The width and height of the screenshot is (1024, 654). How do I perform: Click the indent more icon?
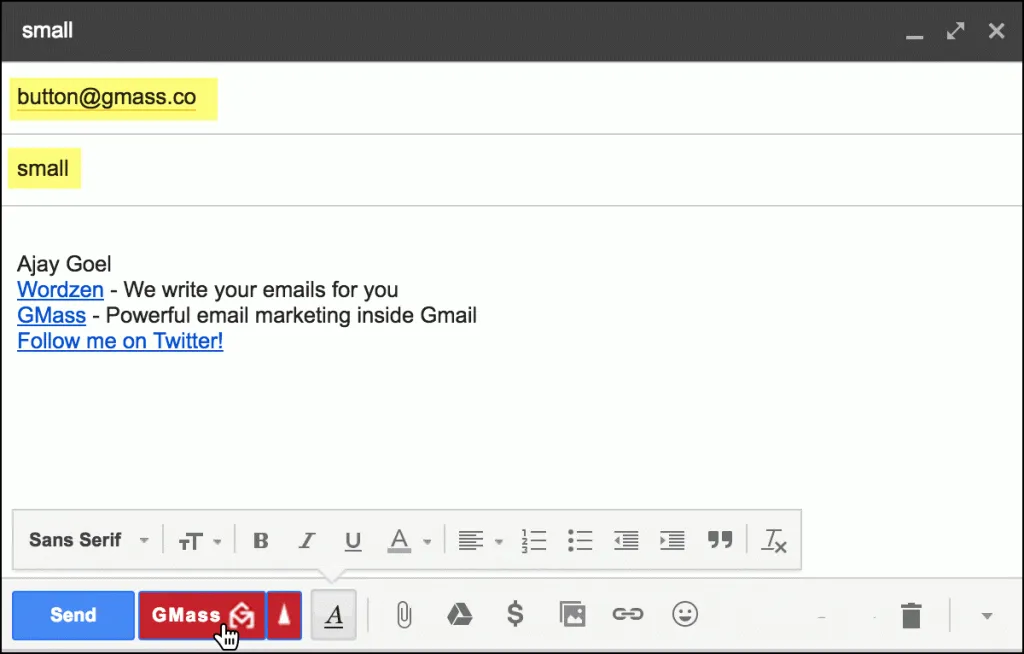[x=672, y=540]
